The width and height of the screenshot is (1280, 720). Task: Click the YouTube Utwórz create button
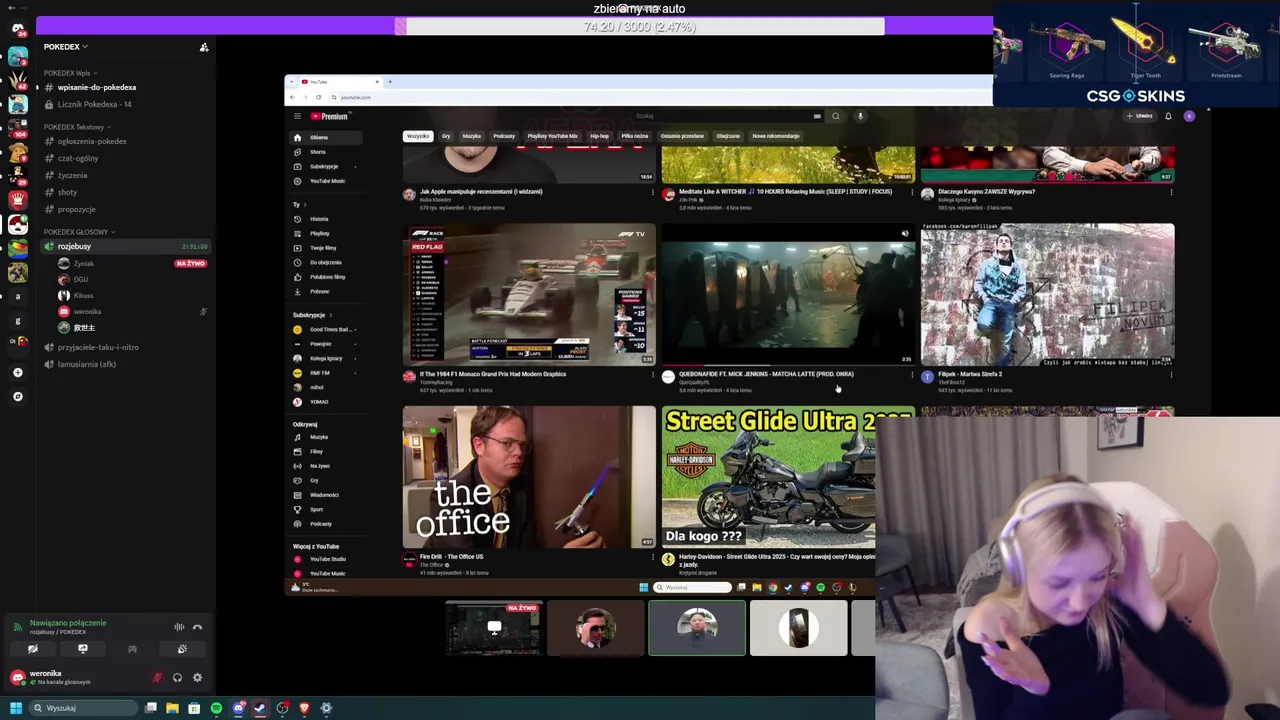click(1140, 116)
